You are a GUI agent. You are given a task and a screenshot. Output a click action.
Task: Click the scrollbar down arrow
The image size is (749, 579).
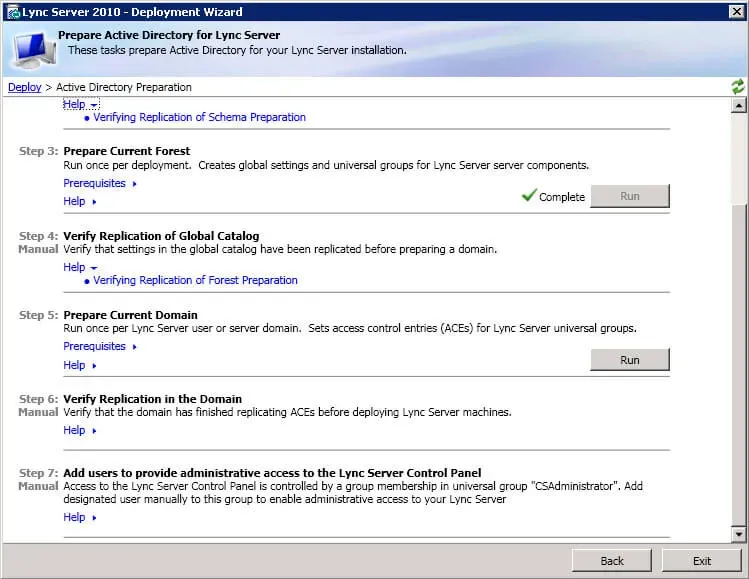coord(738,534)
